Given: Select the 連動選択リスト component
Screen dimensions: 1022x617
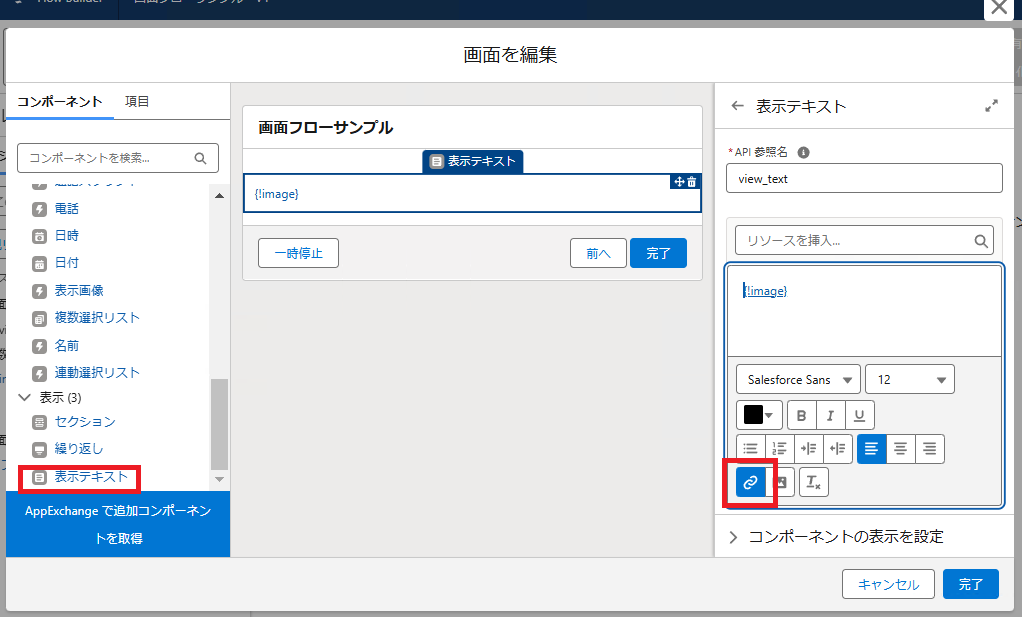Looking at the screenshot, I should pyautogui.click(x=96, y=373).
